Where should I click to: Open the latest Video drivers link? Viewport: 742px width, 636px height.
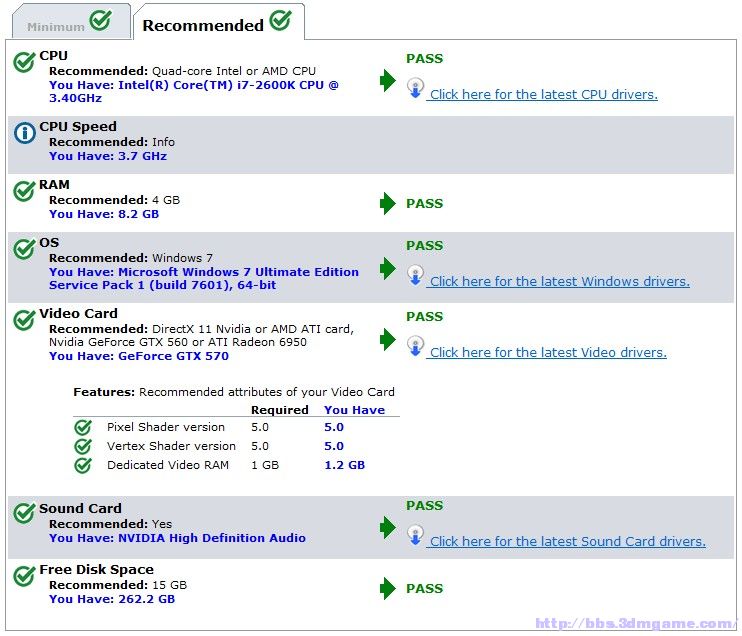548,353
